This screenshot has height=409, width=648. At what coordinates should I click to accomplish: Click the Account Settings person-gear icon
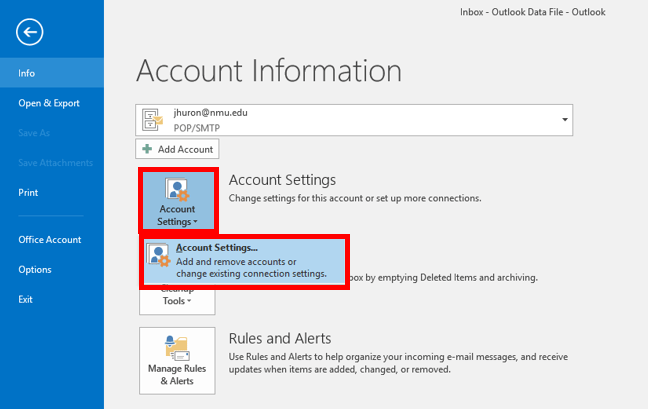coord(177,191)
